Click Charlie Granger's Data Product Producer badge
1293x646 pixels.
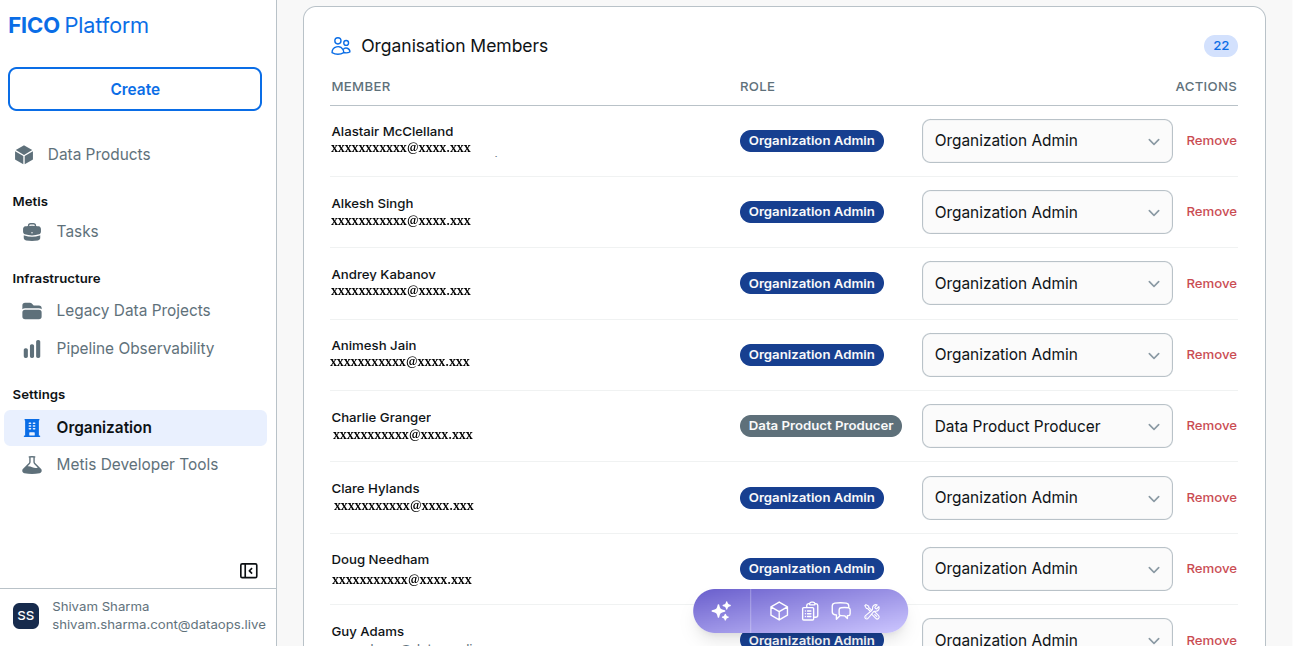click(x=821, y=426)
